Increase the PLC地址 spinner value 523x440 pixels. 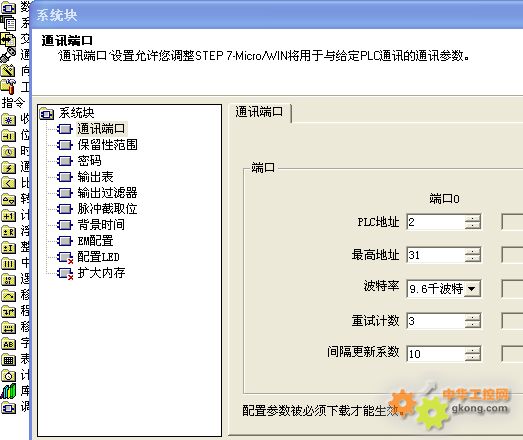[x=473, y=218]
